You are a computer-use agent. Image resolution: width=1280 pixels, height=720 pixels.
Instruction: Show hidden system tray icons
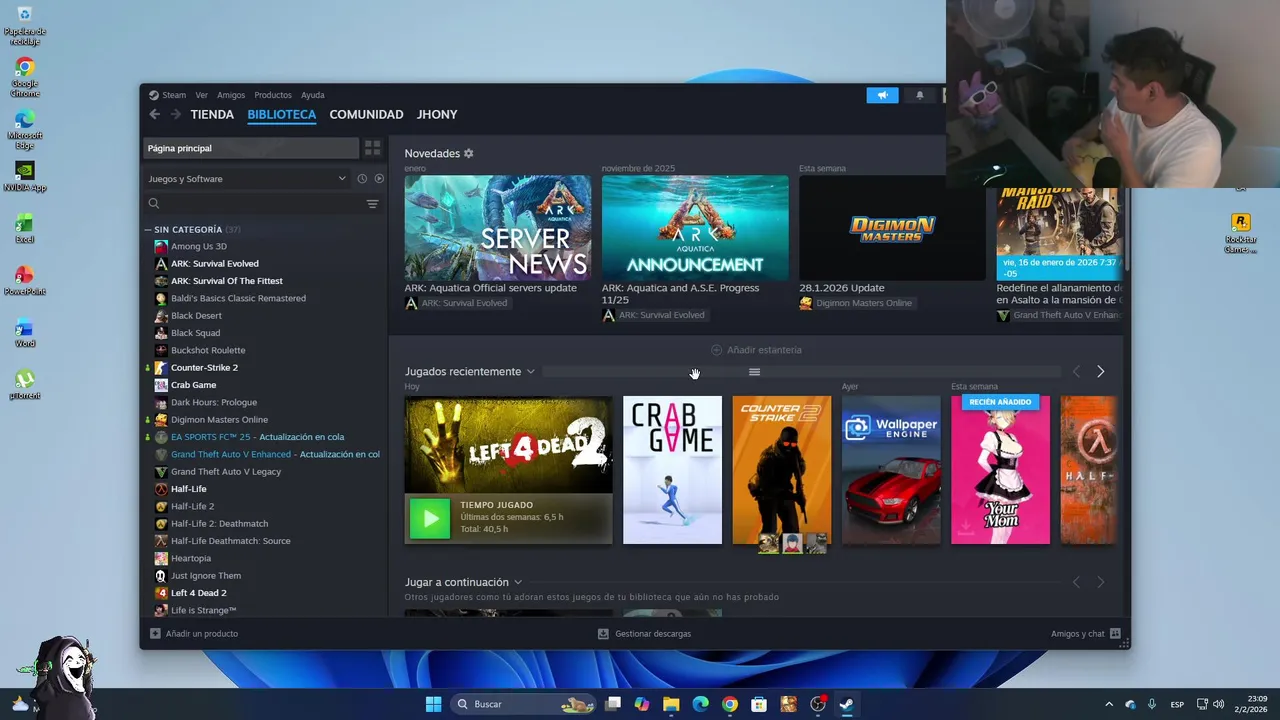(1108, 704)
